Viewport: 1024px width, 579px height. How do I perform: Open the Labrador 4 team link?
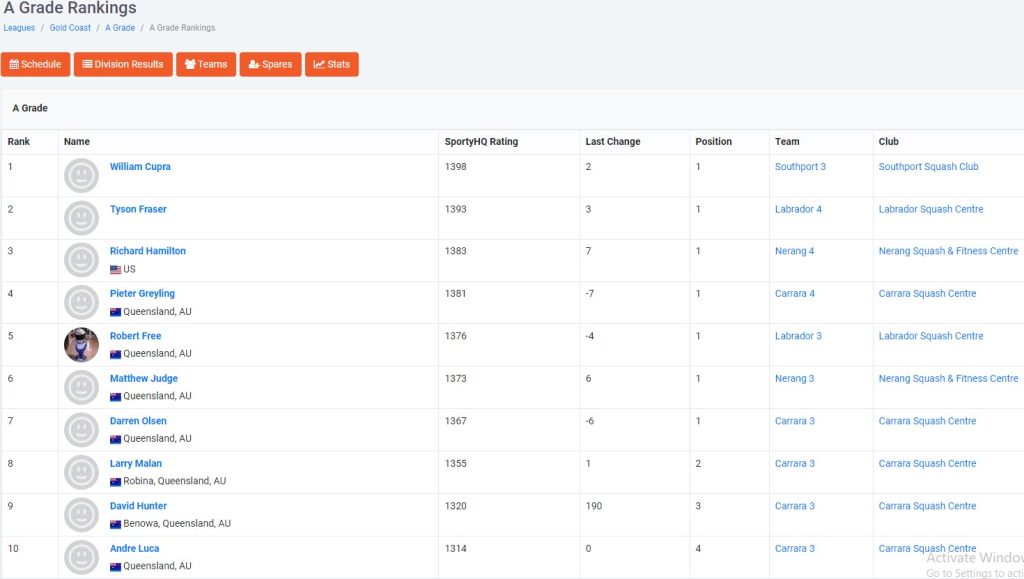click(x=798, y=209)
